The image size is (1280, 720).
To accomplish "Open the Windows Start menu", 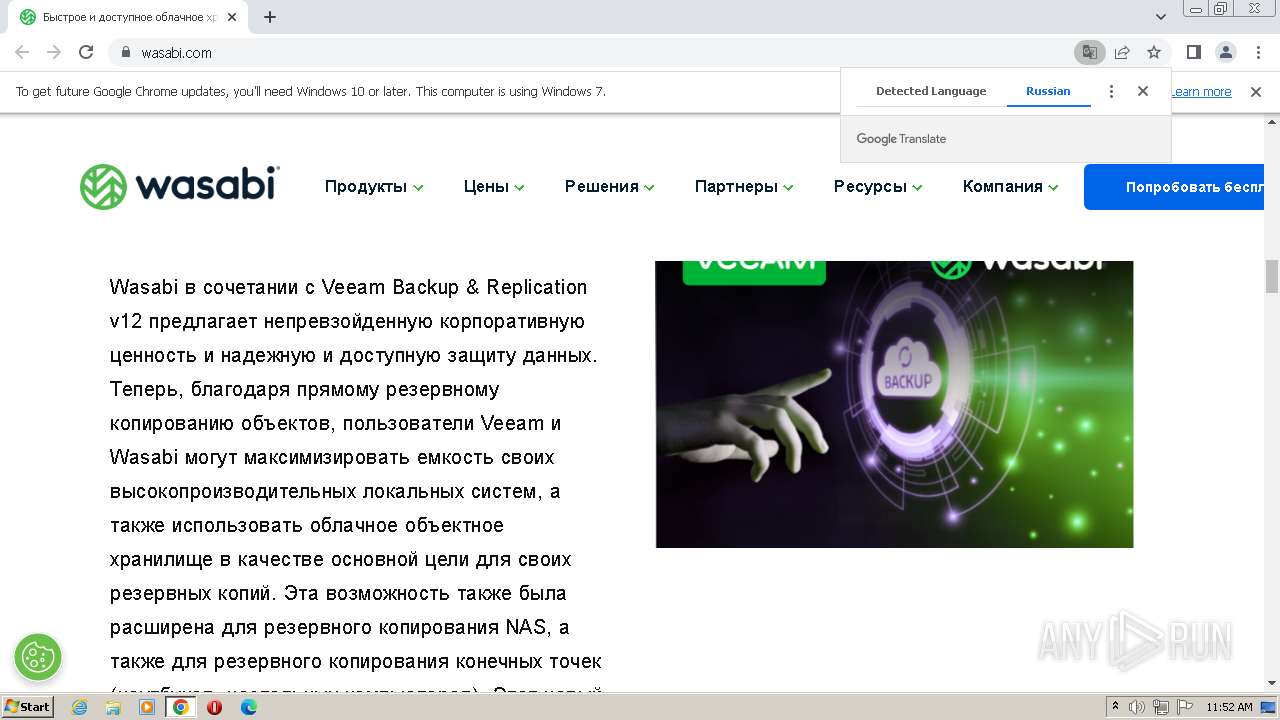I will [27, 706].
